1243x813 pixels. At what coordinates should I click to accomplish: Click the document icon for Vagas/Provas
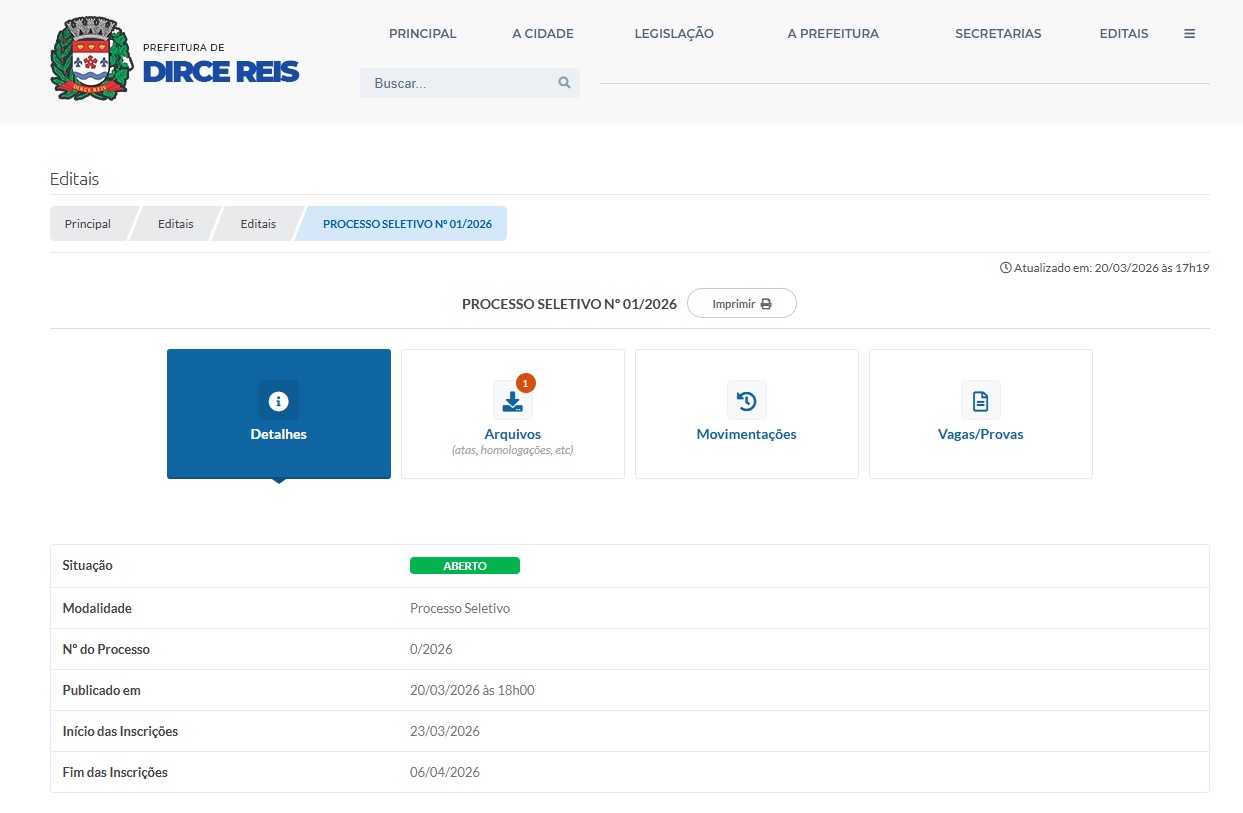[x=980, y=401]
